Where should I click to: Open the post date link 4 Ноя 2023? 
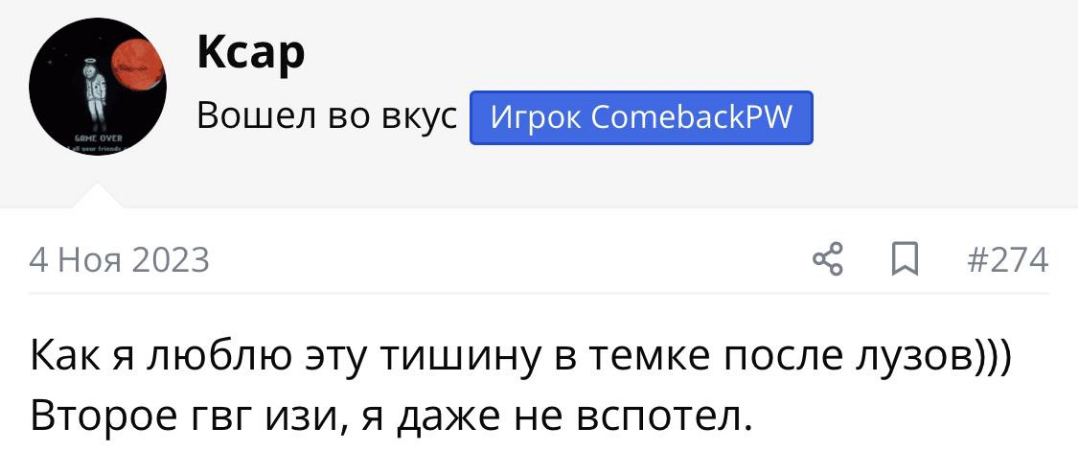tap(120, 261)
